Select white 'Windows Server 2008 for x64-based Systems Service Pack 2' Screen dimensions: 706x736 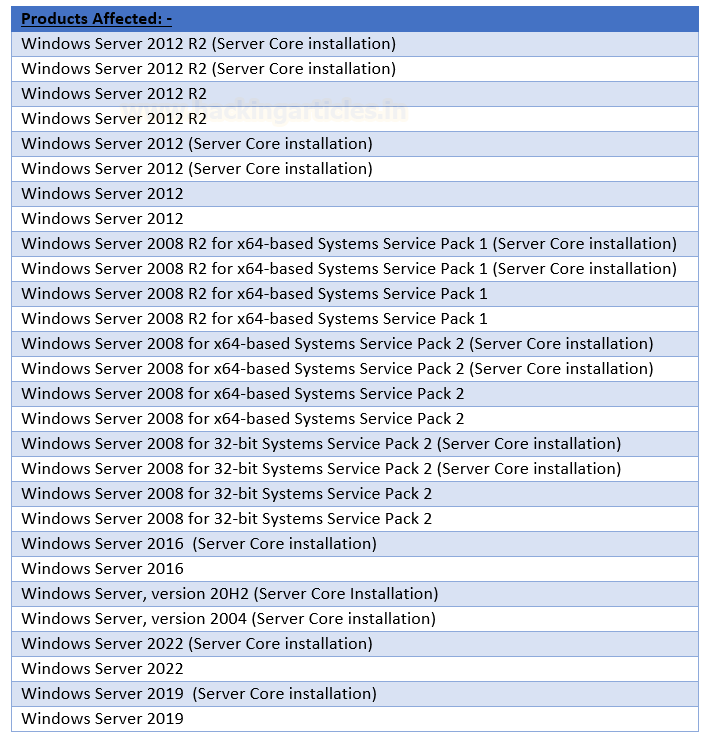point(355,419)
